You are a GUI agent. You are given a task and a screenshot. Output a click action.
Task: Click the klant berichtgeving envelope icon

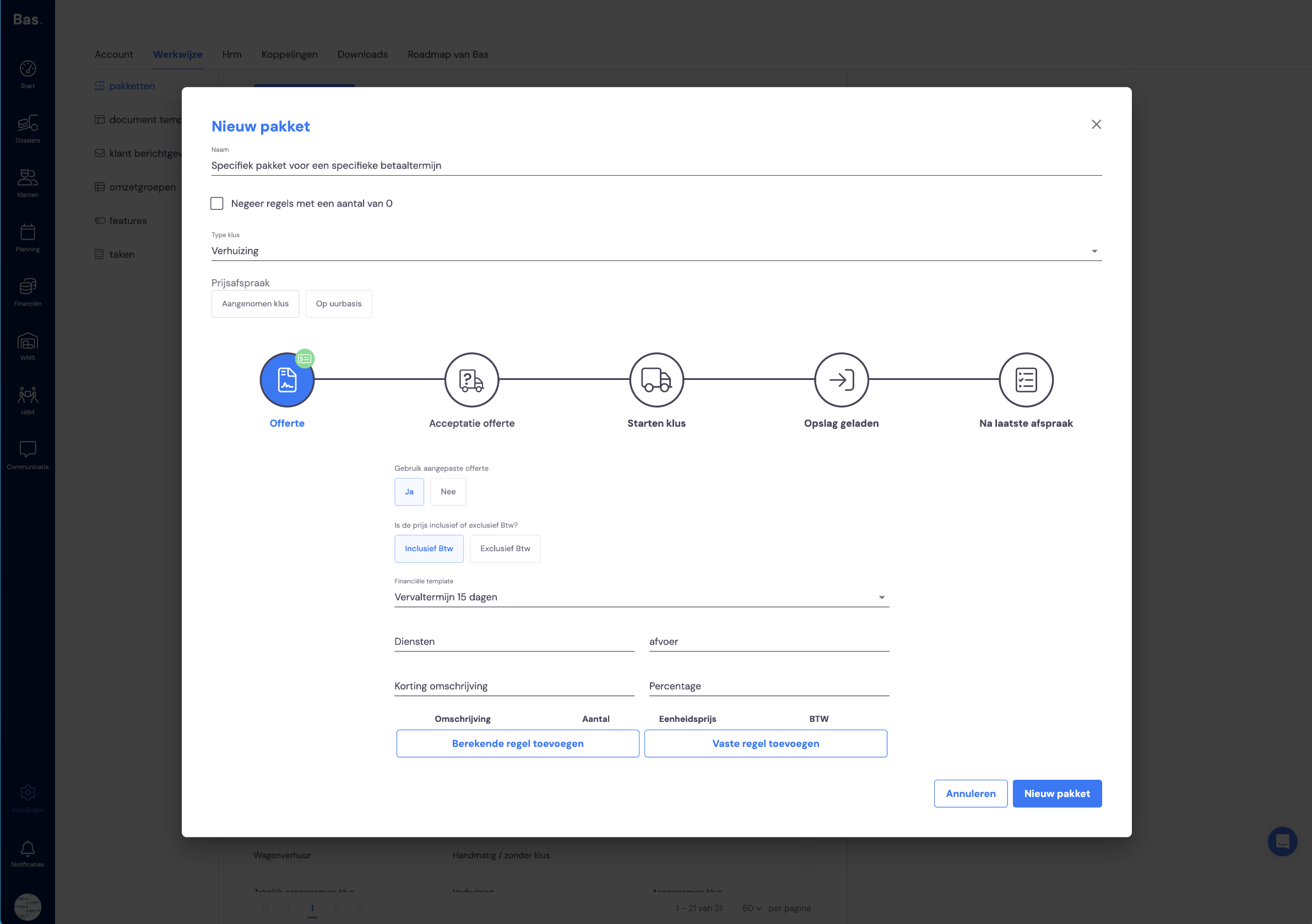[x=100, y=153]
